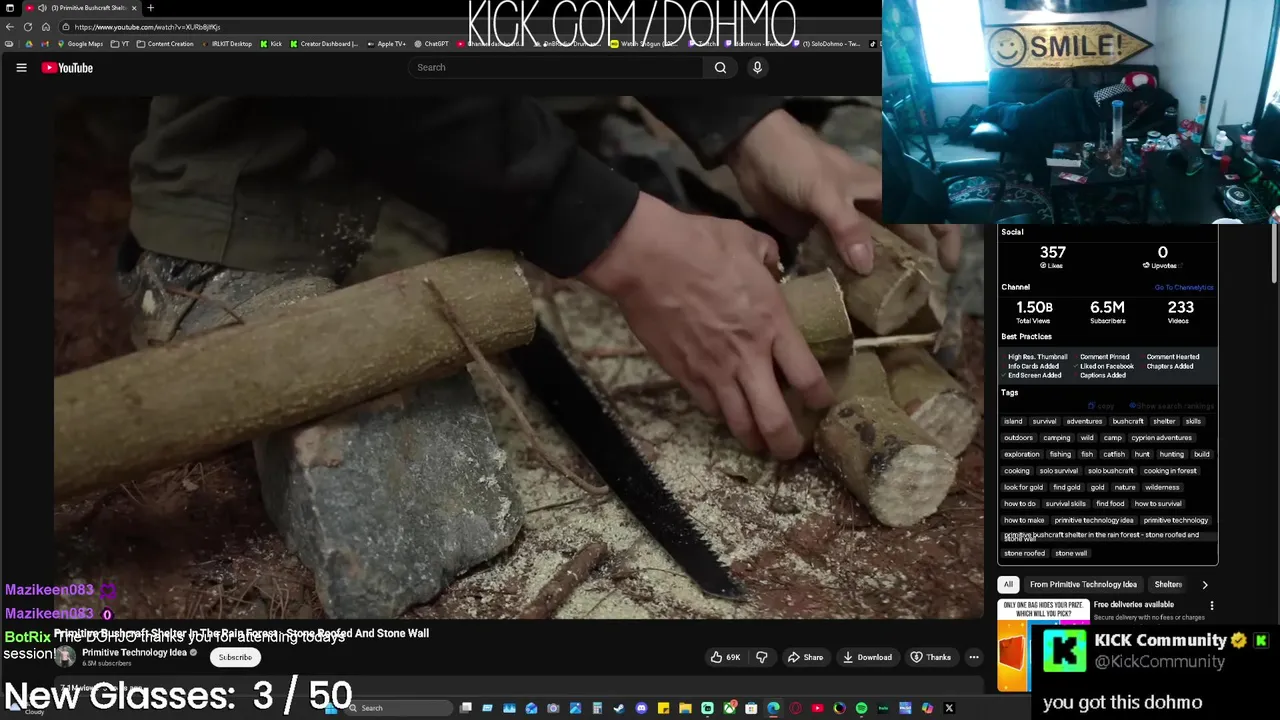Open Apple TV+ bookmark

pyautogui.click(x=387, y=44)
